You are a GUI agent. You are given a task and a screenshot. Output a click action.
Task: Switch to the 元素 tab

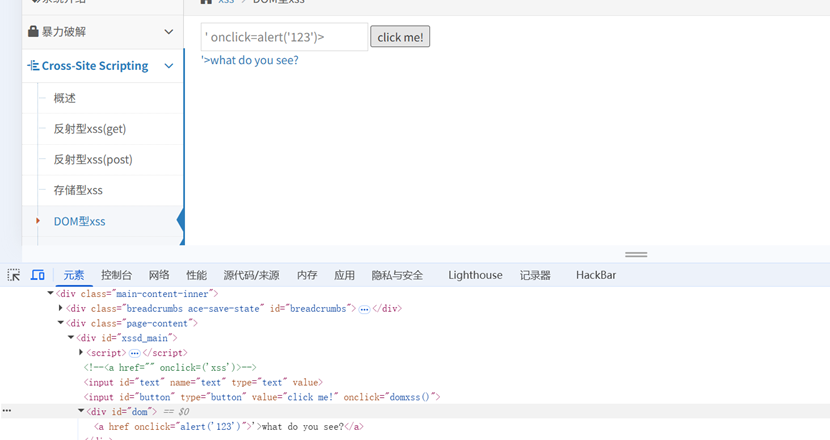click(x=74, y=275)
